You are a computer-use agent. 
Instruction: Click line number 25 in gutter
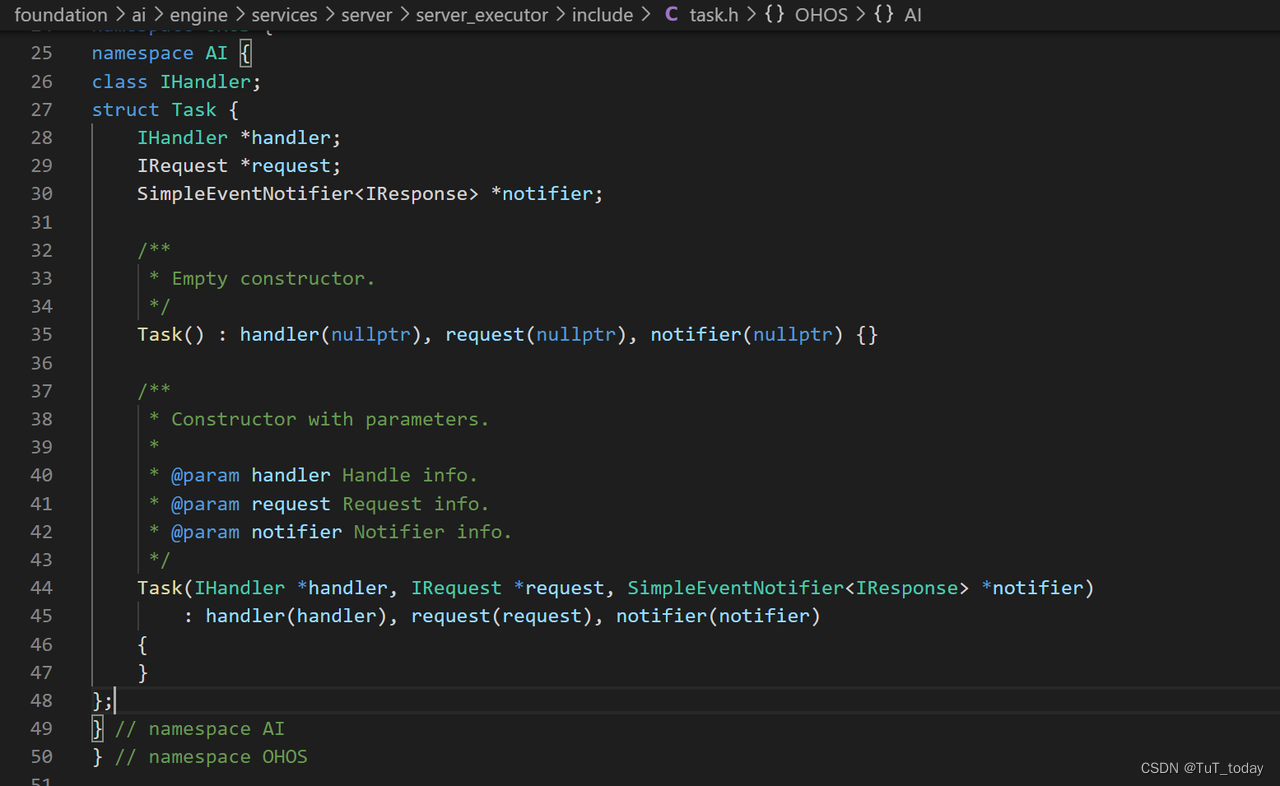(41, 53)
